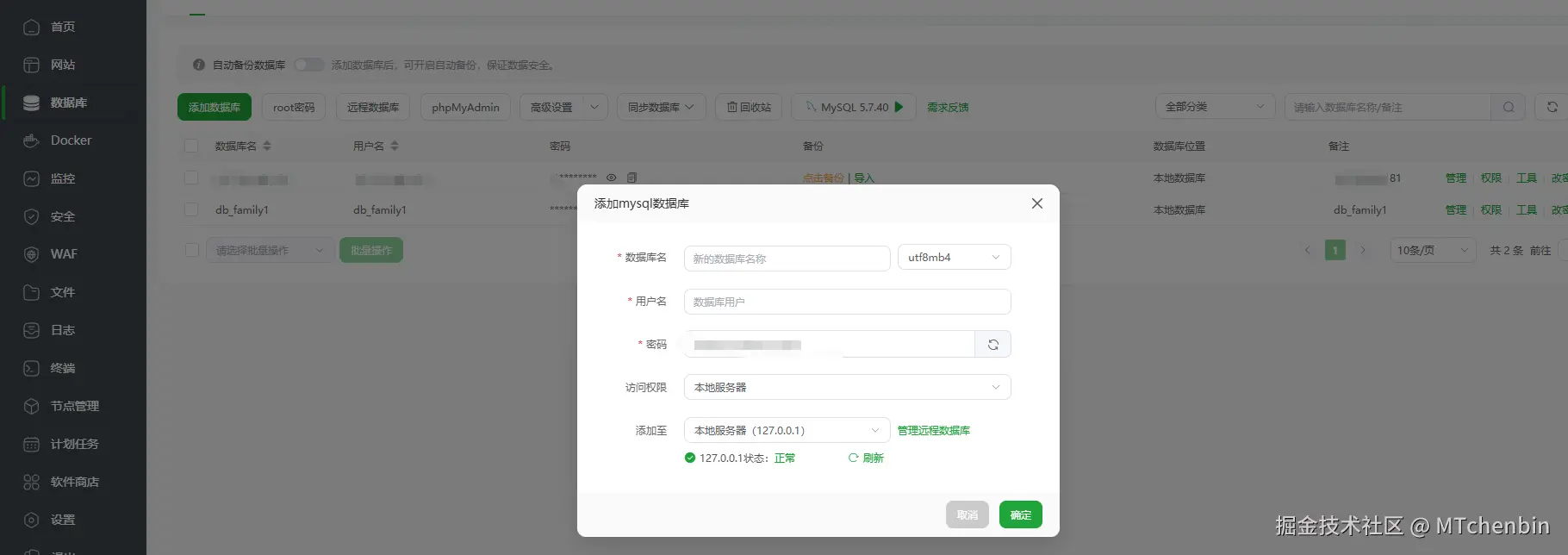The width and height of the screenshot is (1568, 555).
Task: Click the MySQL 5.7.40 service status button
Action: pyautogui.click(x=853, y=107)
